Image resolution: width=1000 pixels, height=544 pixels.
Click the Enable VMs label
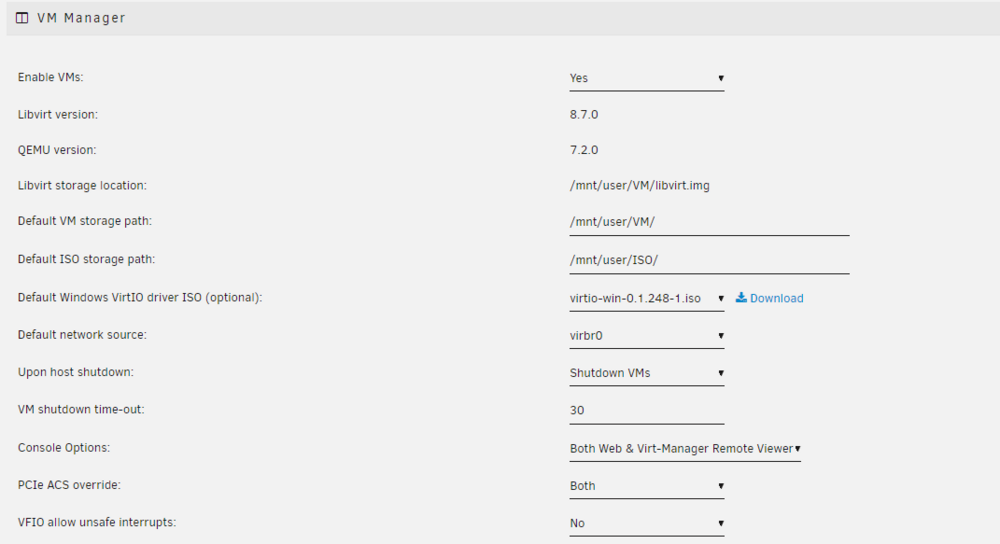(x=50, y=77)
